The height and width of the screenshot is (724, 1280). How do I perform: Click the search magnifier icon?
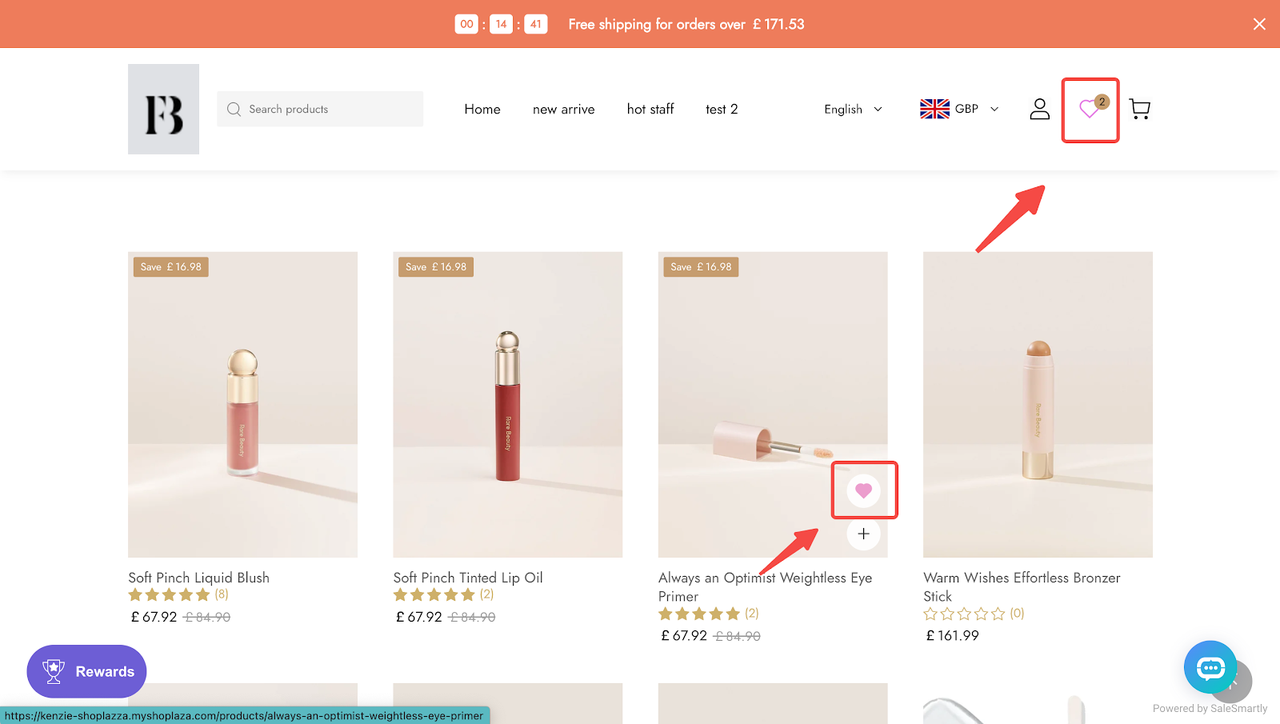click(234, 109)
